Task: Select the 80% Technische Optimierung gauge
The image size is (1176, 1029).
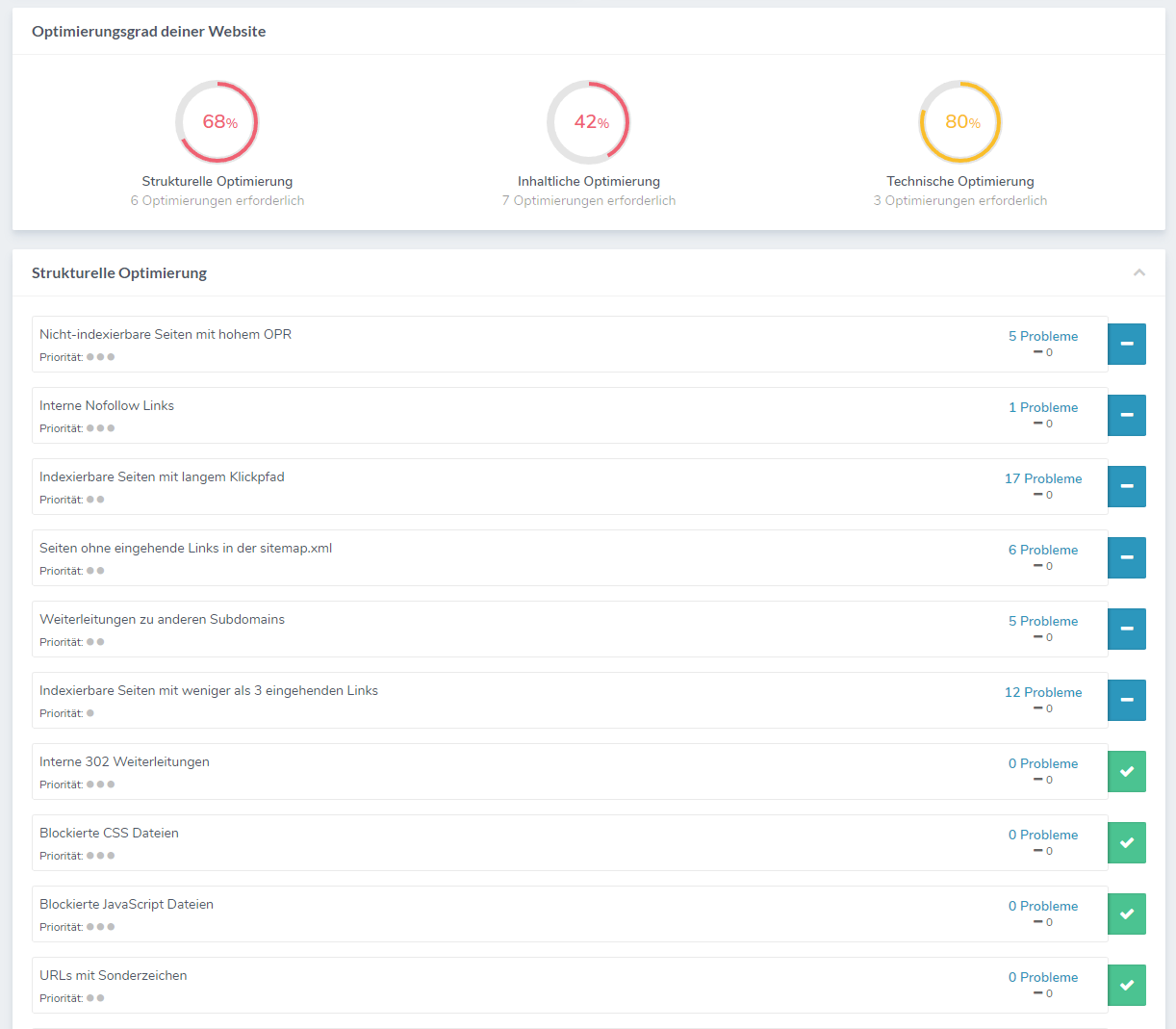Action: (x=960, y=122)
